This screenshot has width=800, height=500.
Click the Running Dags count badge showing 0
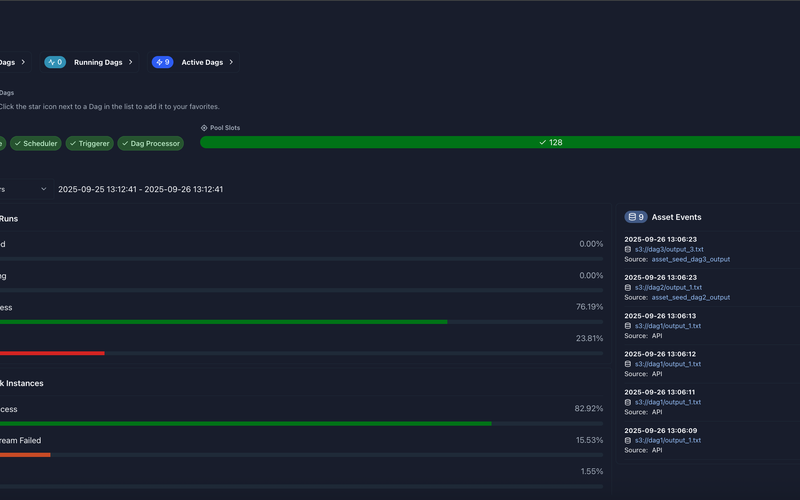(55, 62)
